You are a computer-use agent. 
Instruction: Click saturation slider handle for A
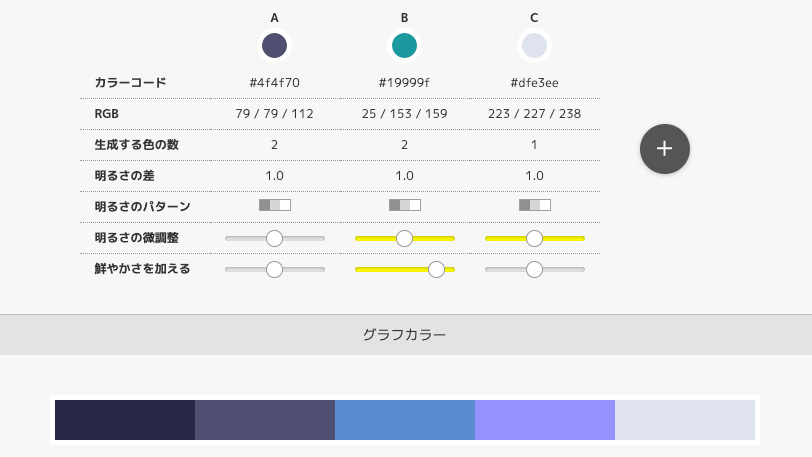[x=274, y=269]
